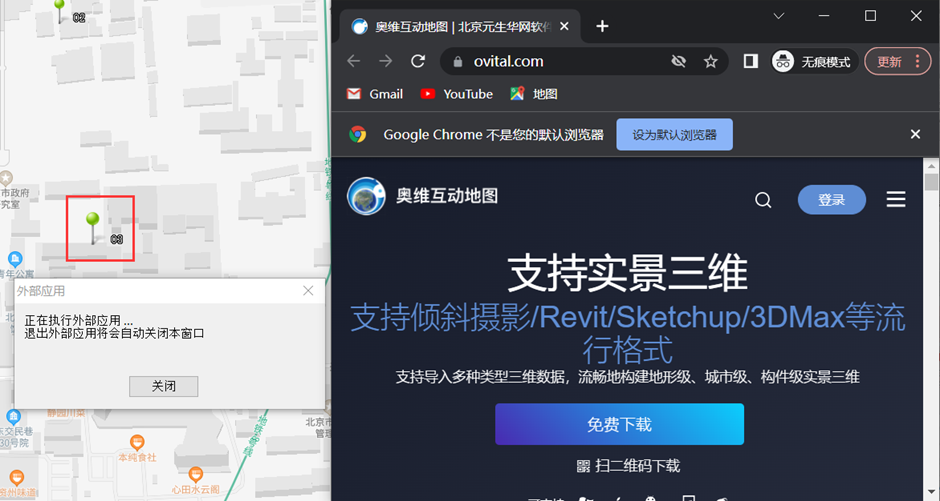Click the tracking-protection eye icon in address bar
The width and height of the screenshot is (940, 501).
[678, 61]
